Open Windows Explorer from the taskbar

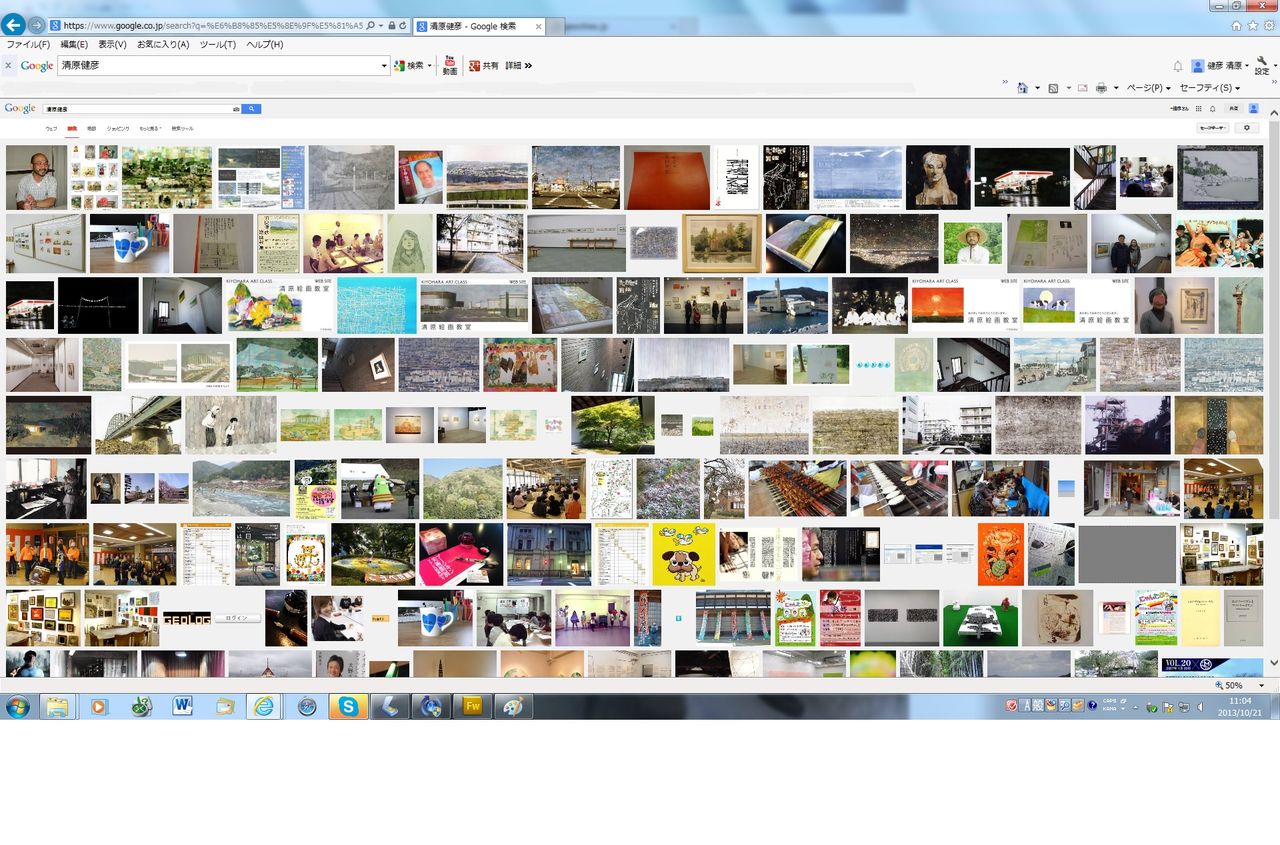click(x=58, y=706)
